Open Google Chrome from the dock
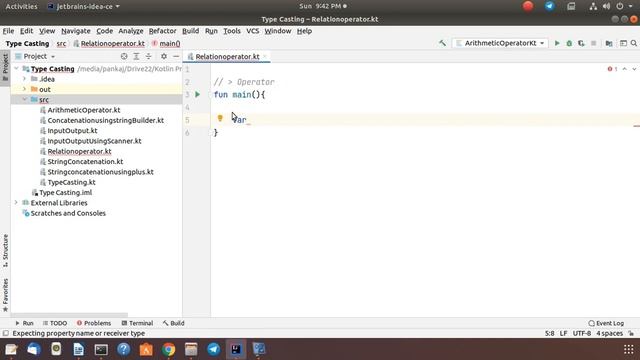 click(169, 349)
